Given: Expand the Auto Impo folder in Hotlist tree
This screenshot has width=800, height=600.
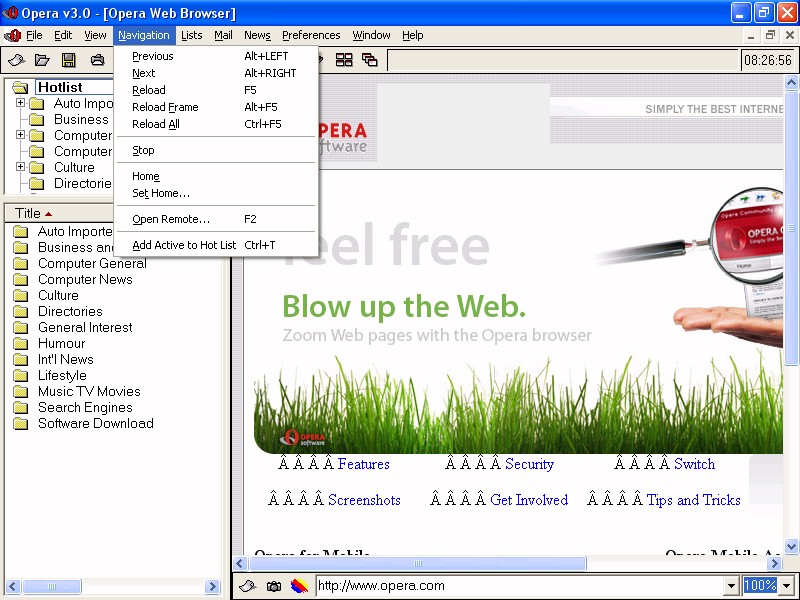Looking at the screenshot, I should (x=20, y=103).
